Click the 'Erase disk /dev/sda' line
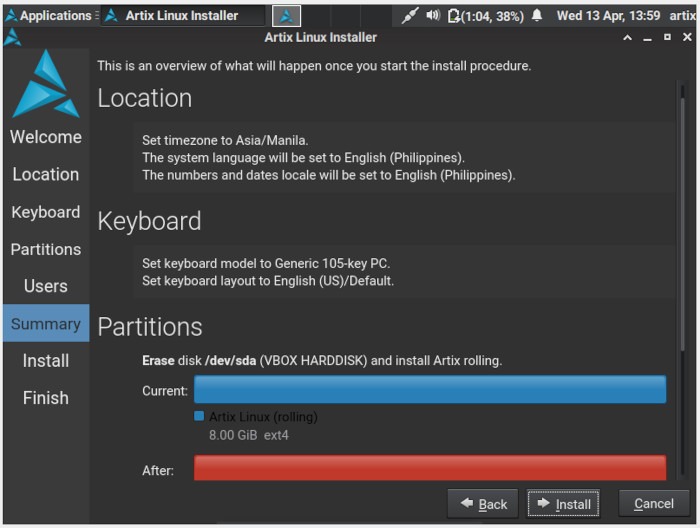700x528 pixels. coord(322,361)
